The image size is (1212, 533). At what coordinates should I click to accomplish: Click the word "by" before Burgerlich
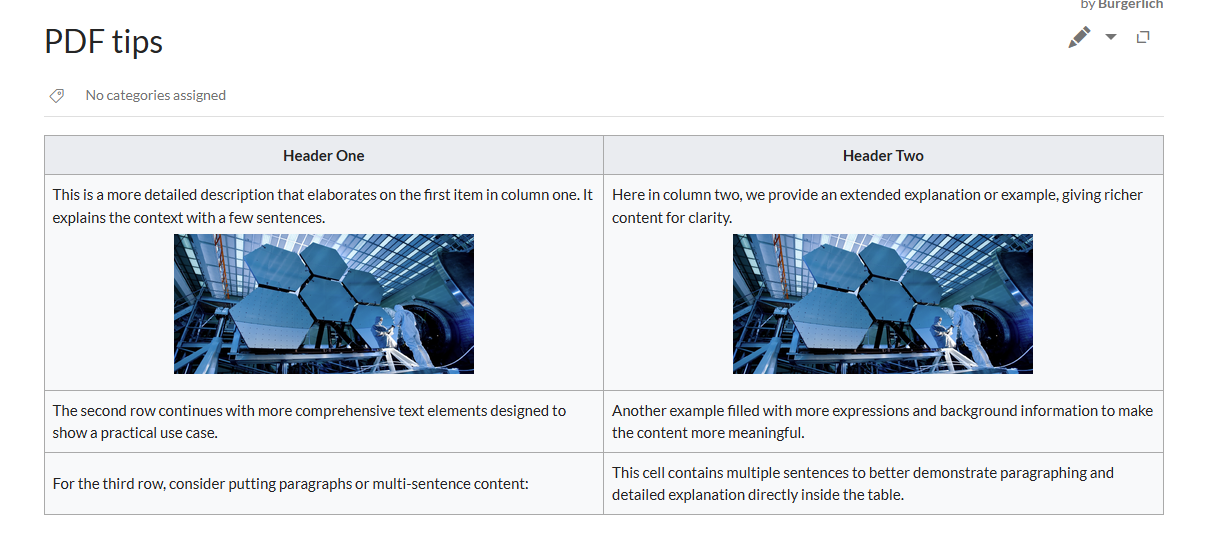pos(1087,5)
